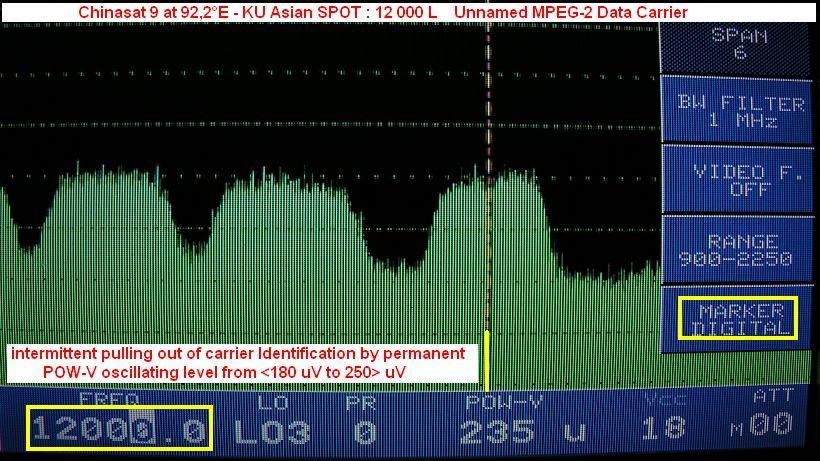The image size is (820, 461).
Task: Toggle the VIDEO F. OFF softkey
Action: click(x=740, y=180)
